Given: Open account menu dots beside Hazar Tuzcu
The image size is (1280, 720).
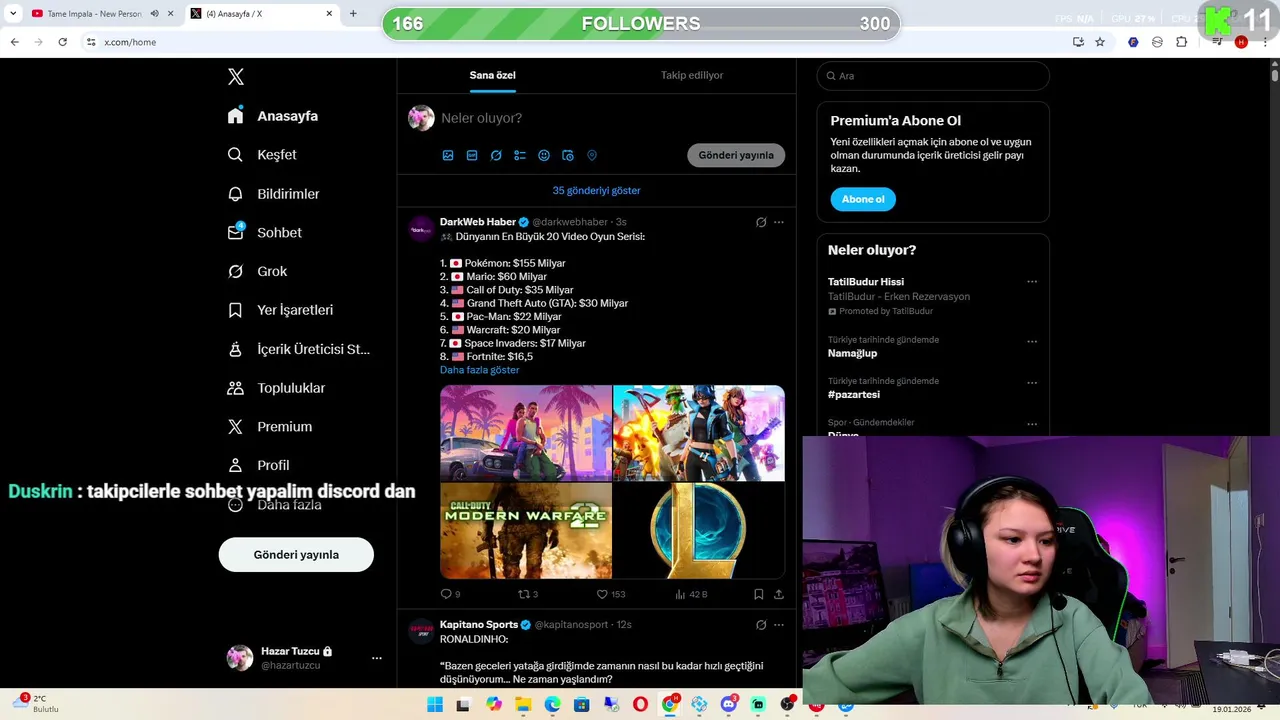Looking at the screenshot, I should (377, 658).
